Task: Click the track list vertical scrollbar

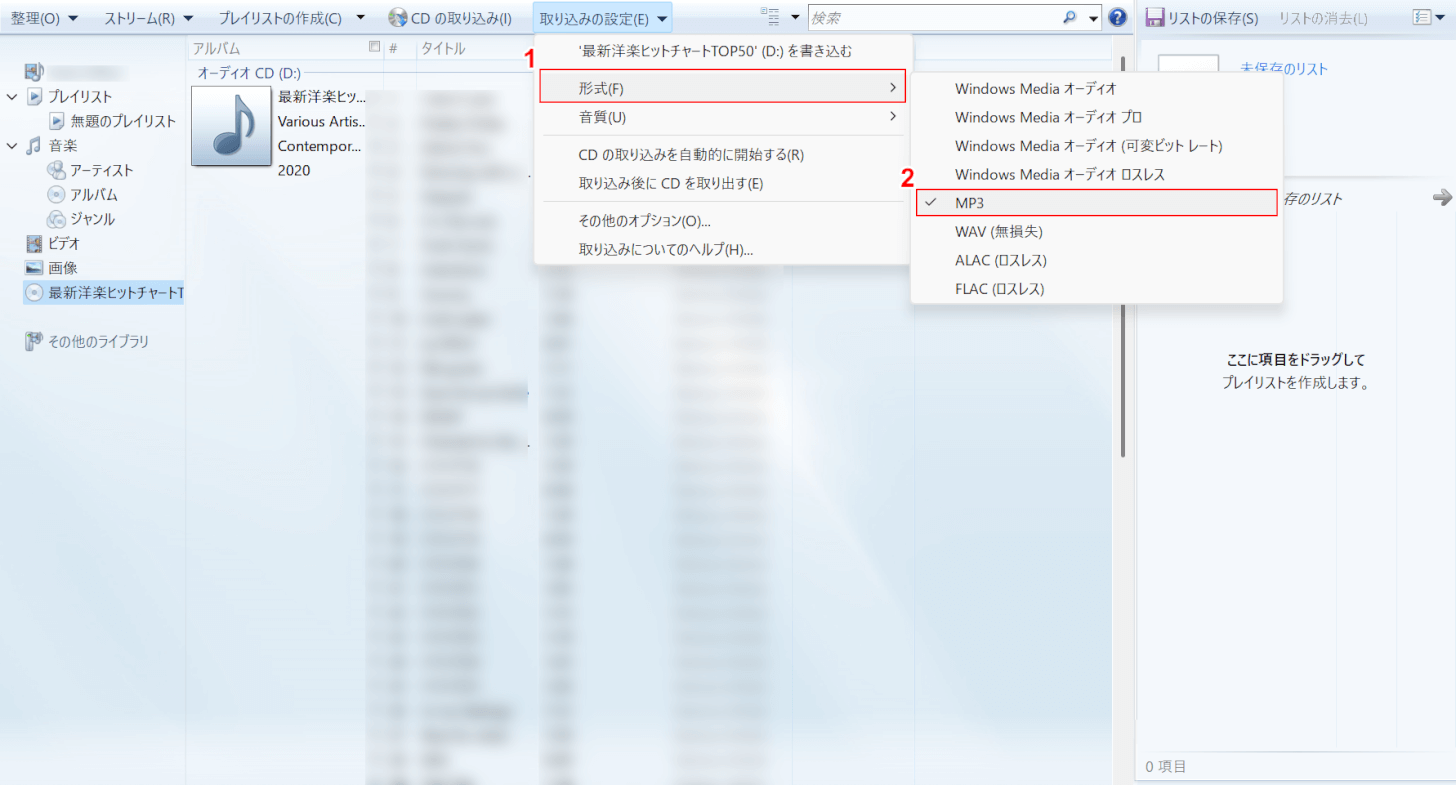Action: (x=1124, y=258)
